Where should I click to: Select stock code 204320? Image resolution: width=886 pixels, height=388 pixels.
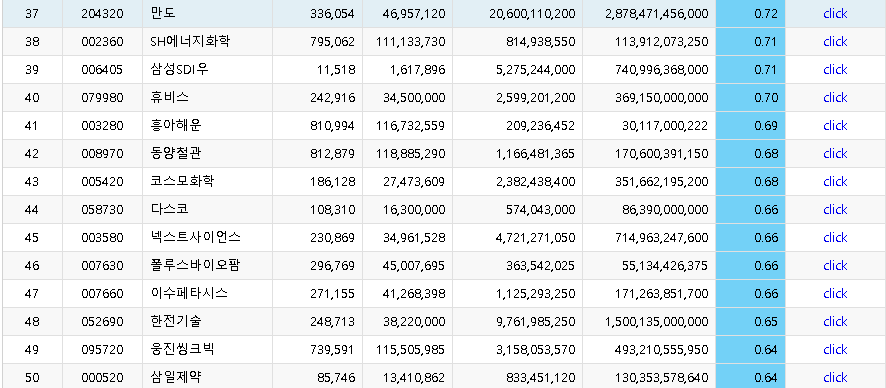pyautogui.click(x=102, y=14)
